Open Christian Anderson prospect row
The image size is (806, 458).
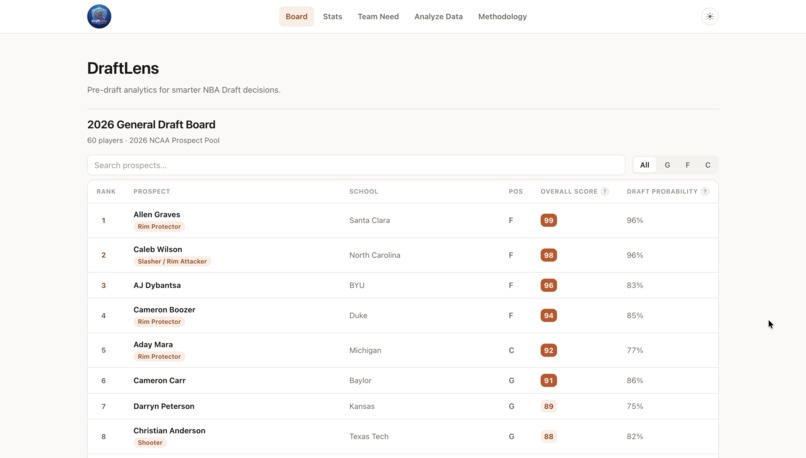click(x=402, y=436)
